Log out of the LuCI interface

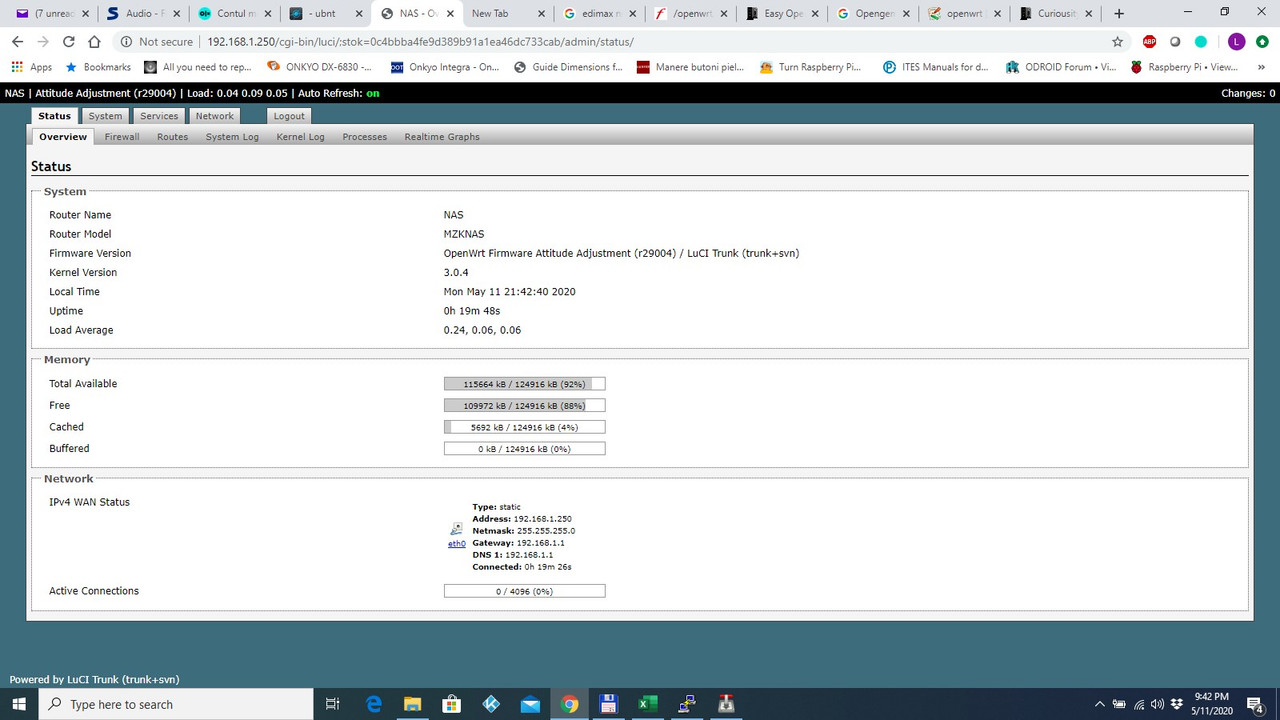tap(289, 116)
